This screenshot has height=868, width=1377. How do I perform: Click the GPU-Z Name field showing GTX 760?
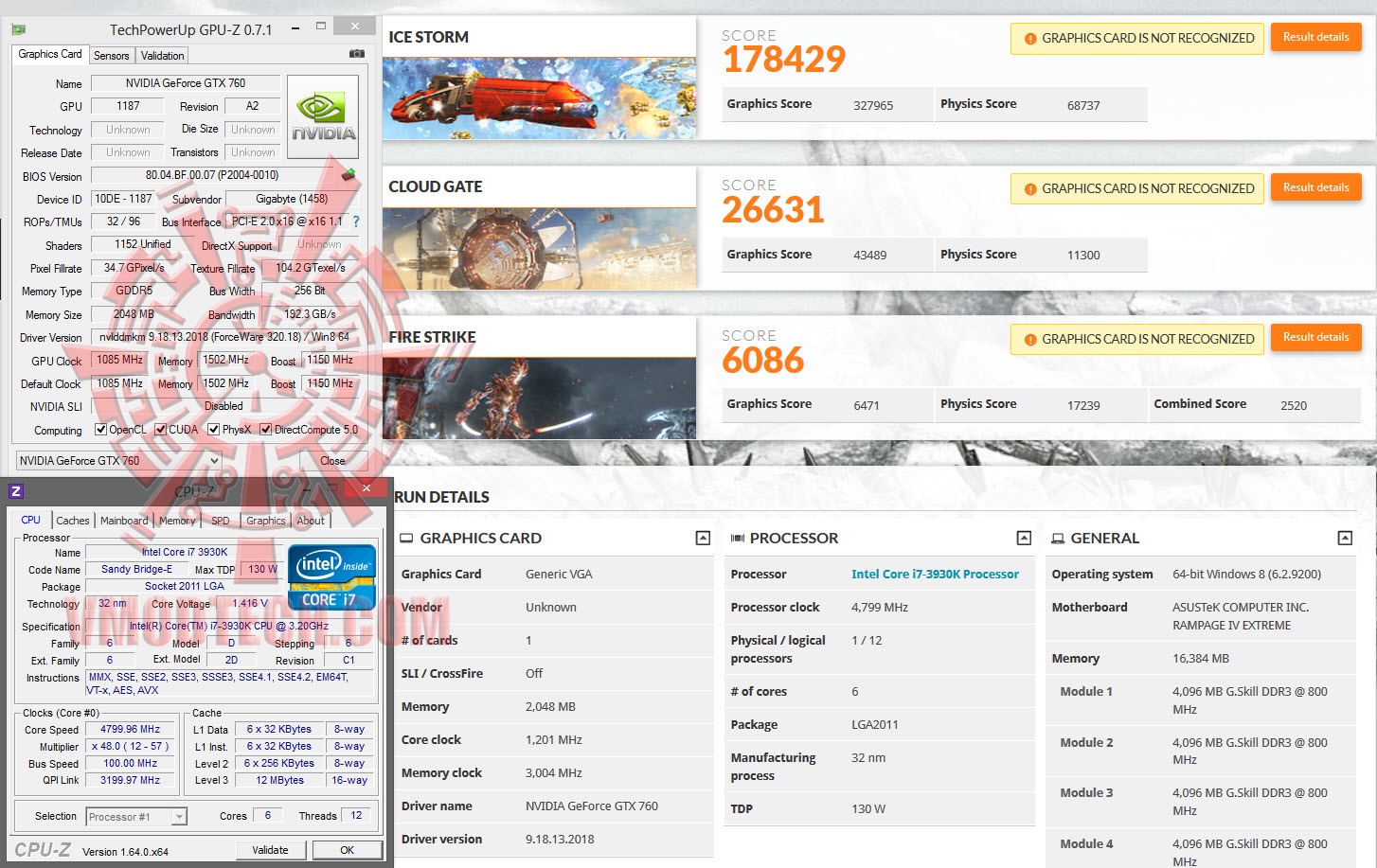[186, 83]
